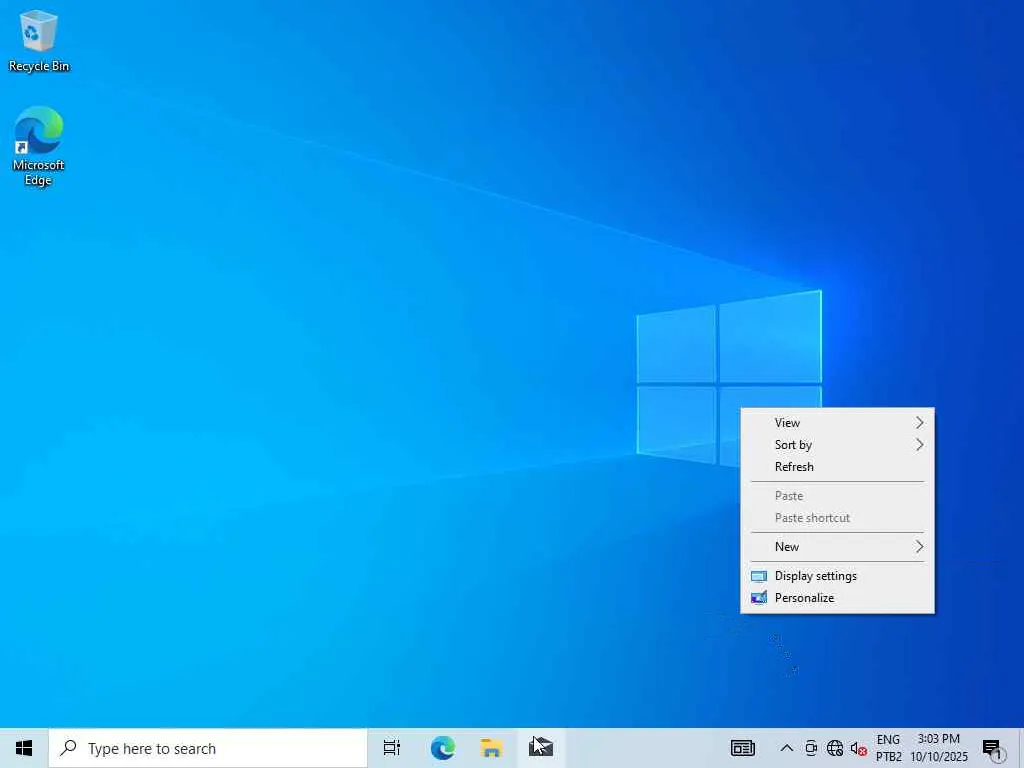This screenshot has width=1024, height=768.
Task: Open View in the context menu
Action: click(x=837, y=423)
